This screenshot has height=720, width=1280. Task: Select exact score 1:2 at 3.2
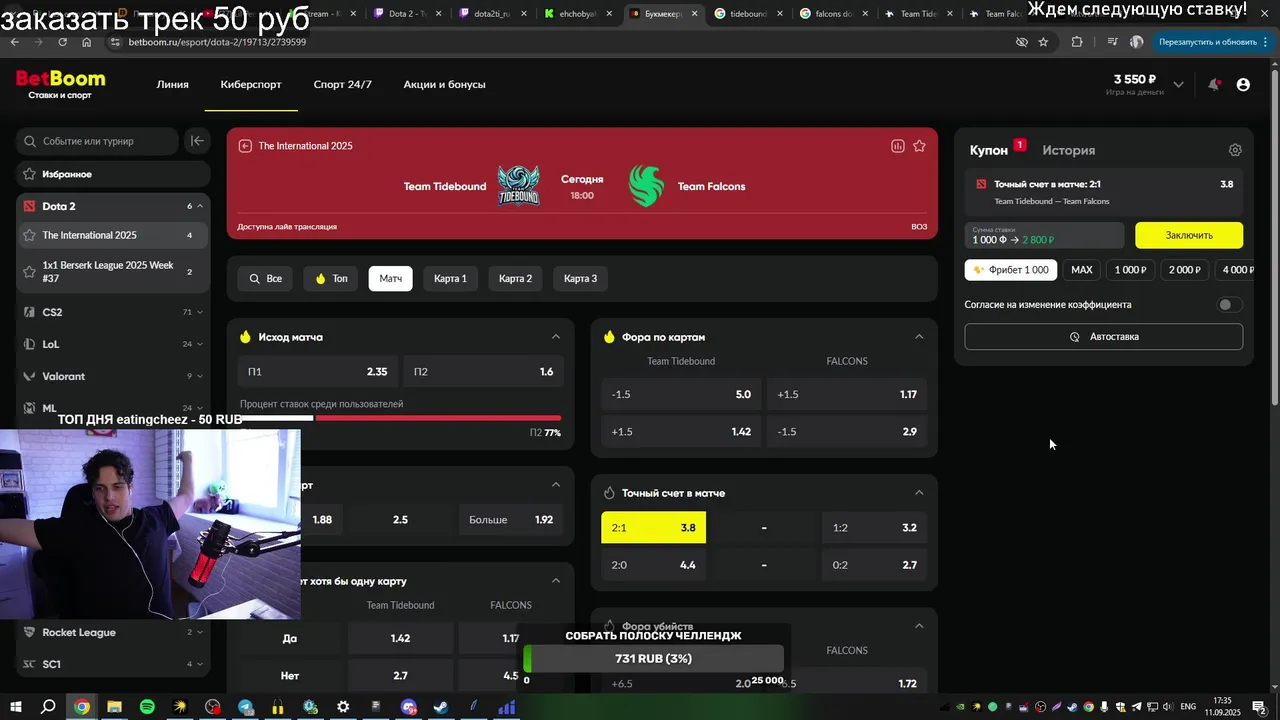[874, 527]
